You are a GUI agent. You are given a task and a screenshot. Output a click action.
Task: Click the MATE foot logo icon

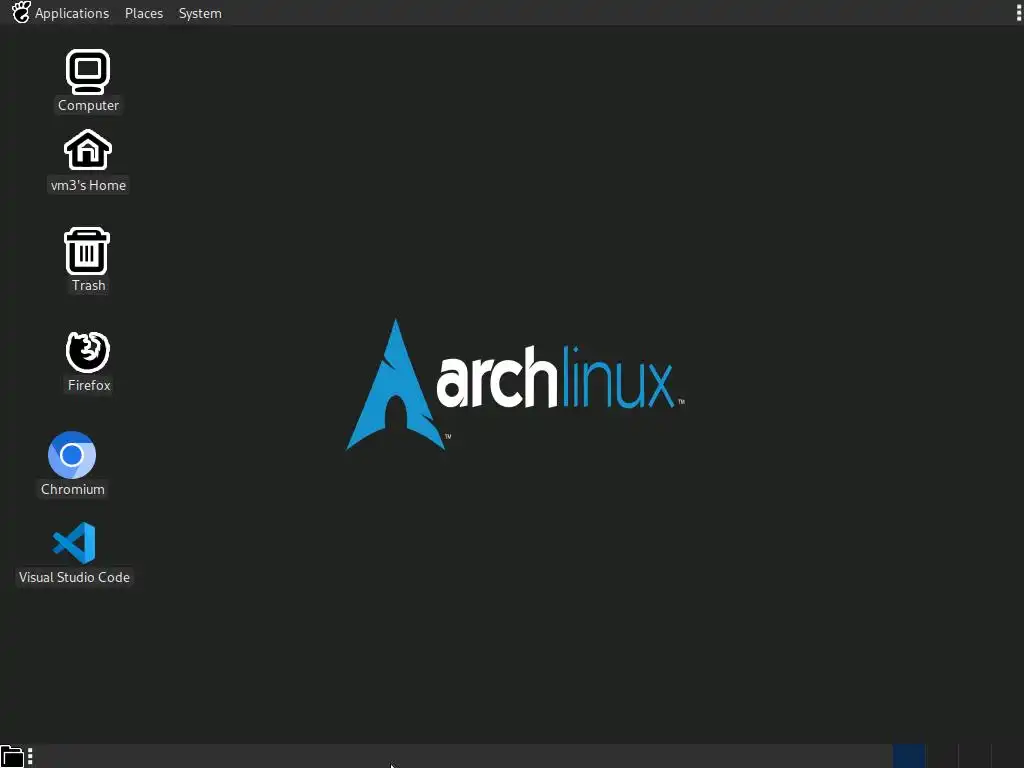21,12
